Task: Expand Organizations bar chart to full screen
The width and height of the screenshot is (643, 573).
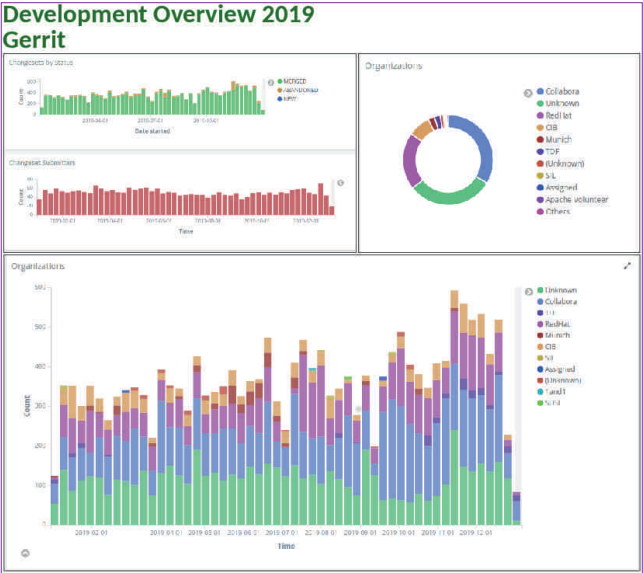Action: pos(627,266)
